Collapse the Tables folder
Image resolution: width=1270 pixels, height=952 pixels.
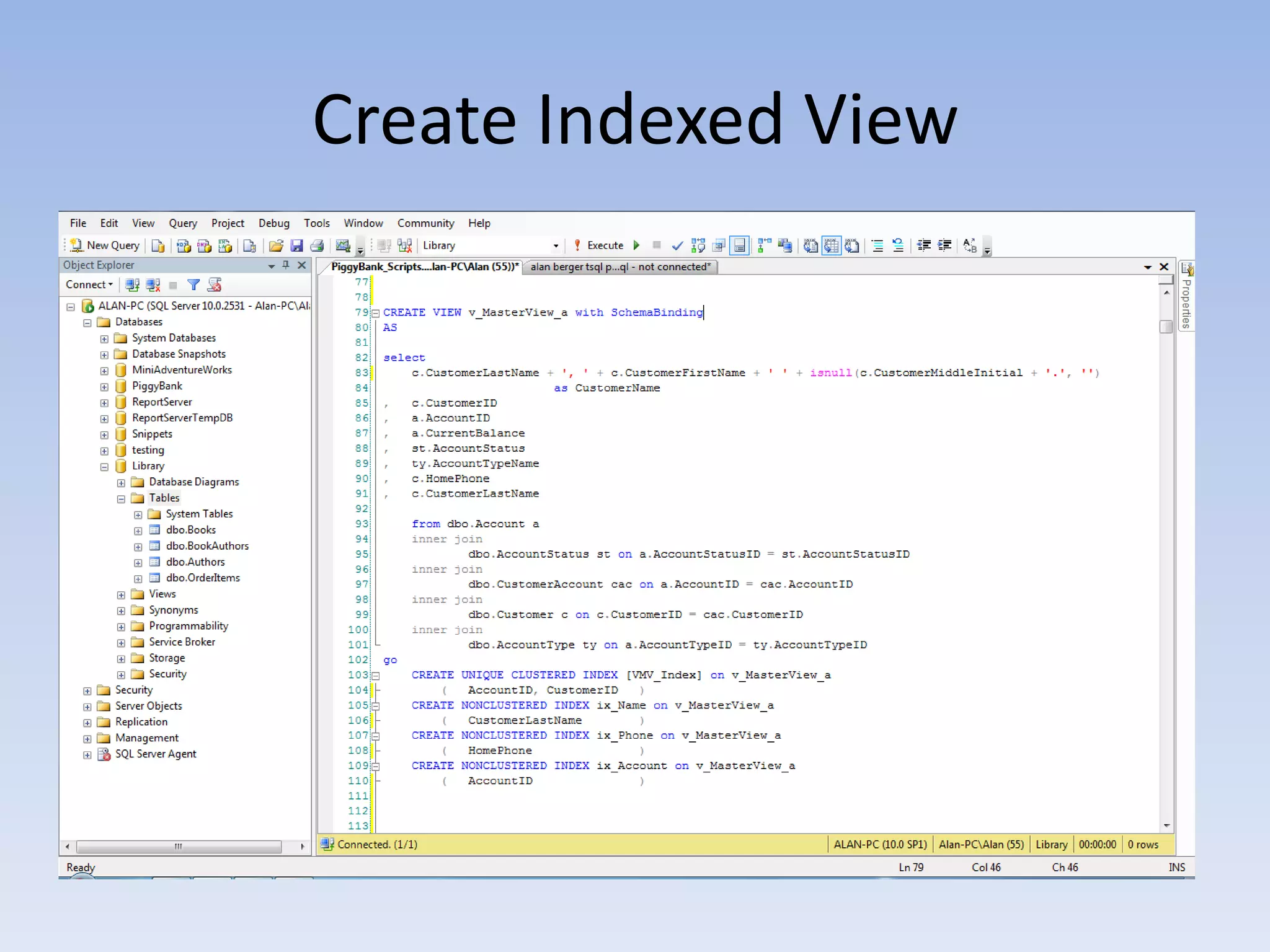coord(121,499)
